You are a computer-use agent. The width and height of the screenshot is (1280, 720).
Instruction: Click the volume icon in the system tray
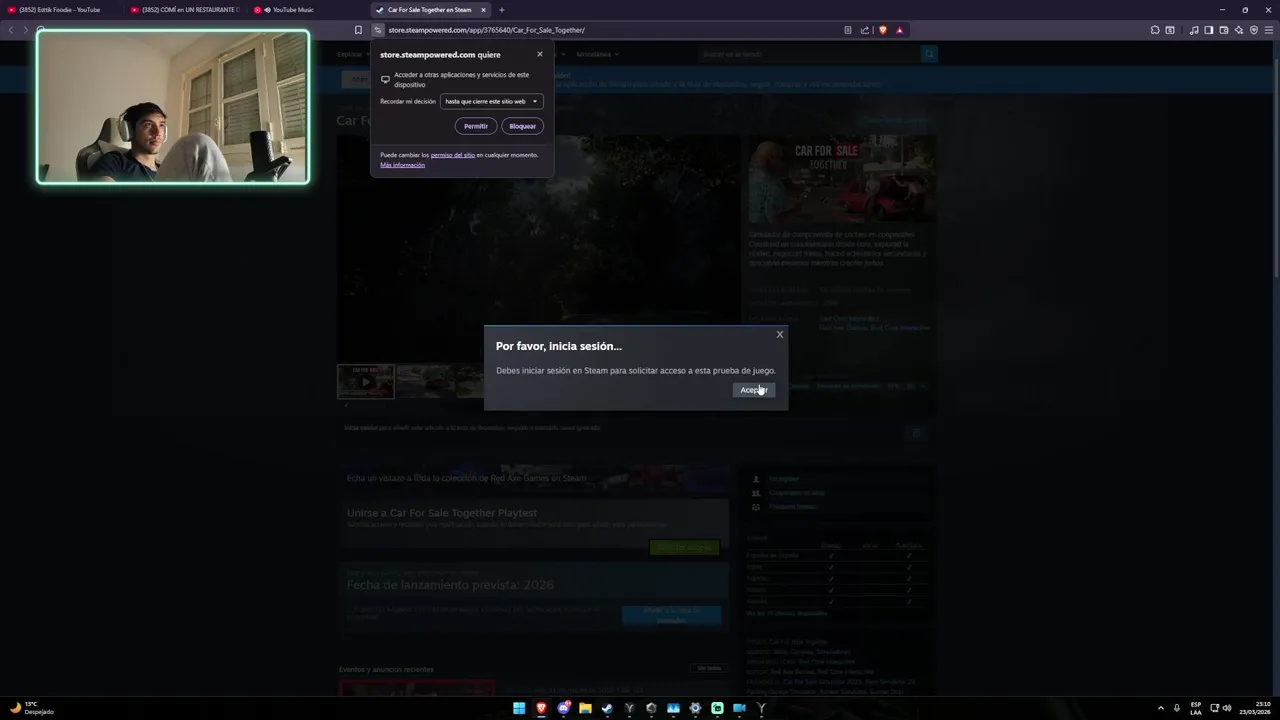[x=1227, y=708]
